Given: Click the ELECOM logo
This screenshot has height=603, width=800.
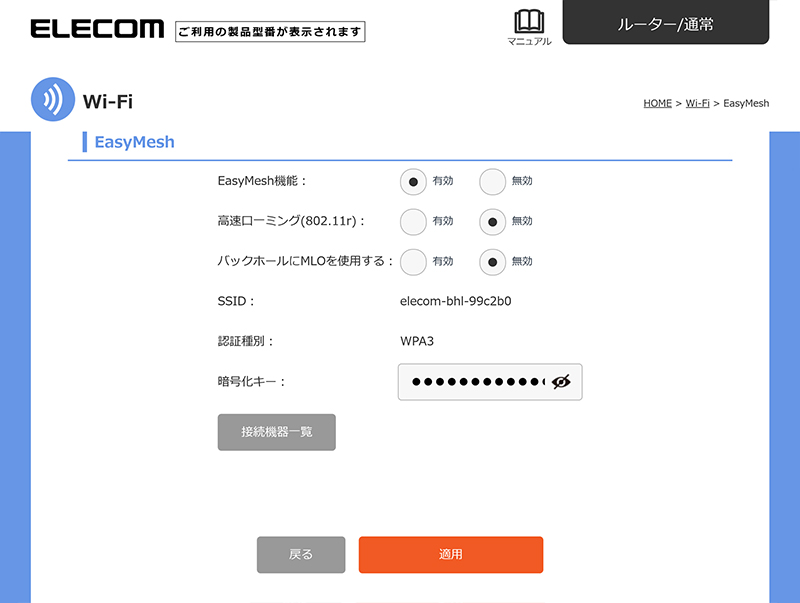Looking at the screenshot, I should pos(97,30).
